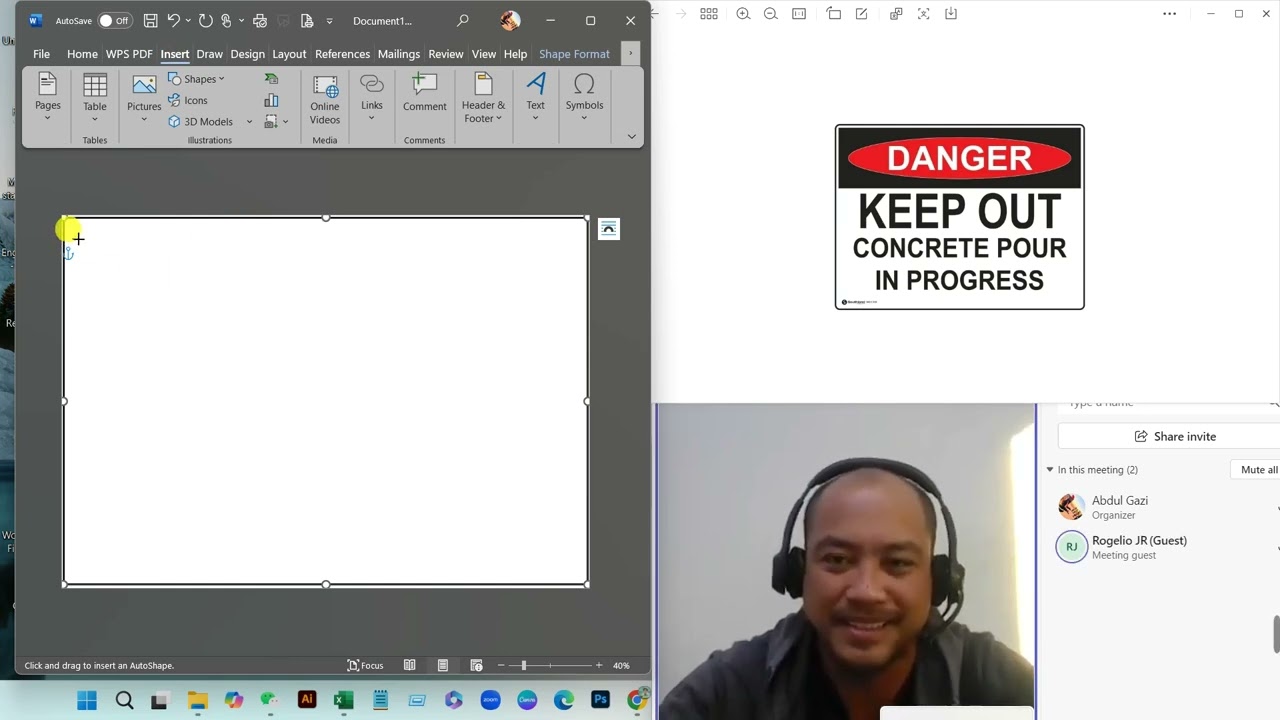Open Excel from taskbar

tap(343, 700)
